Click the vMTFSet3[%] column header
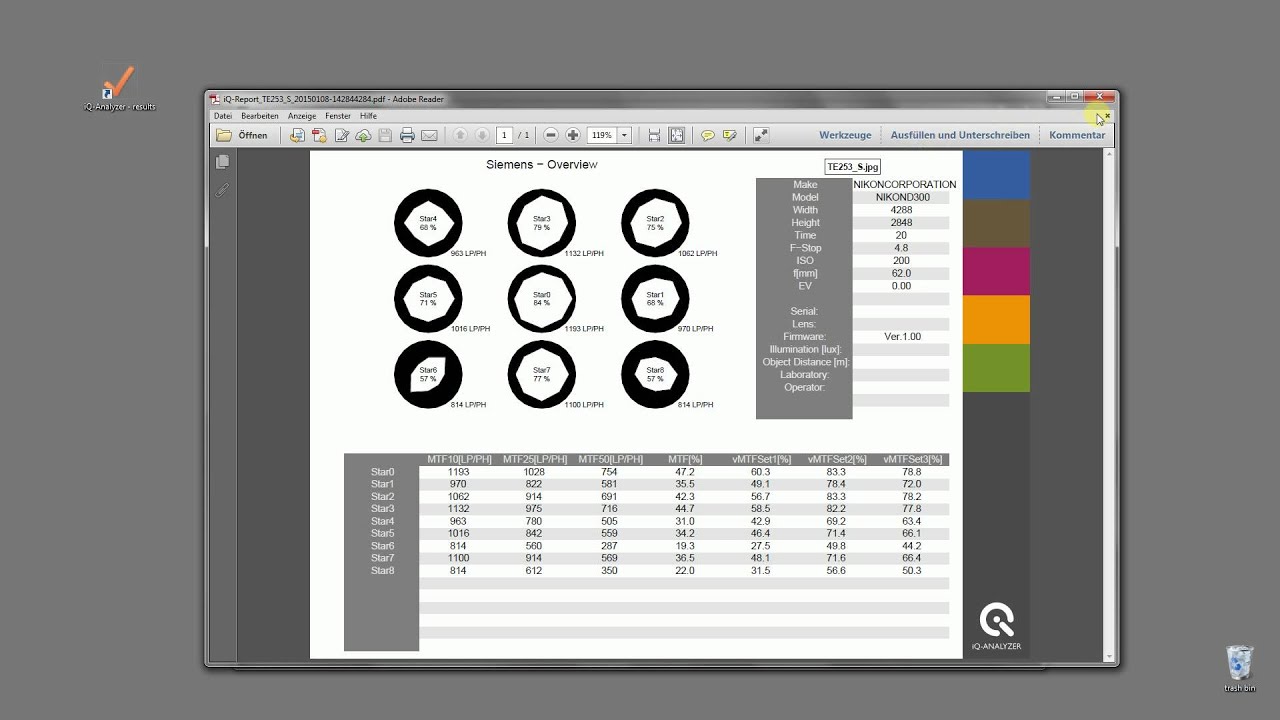The width and height of the screenshot is (1280, 720). pyautogui.click(x=912, y=459)
